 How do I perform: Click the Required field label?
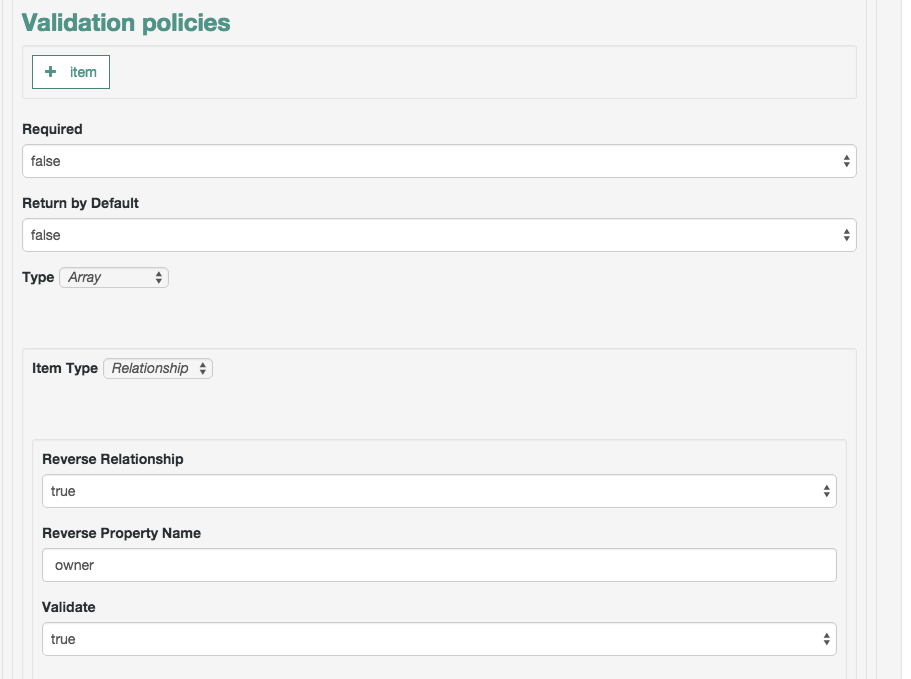[52, 129]
